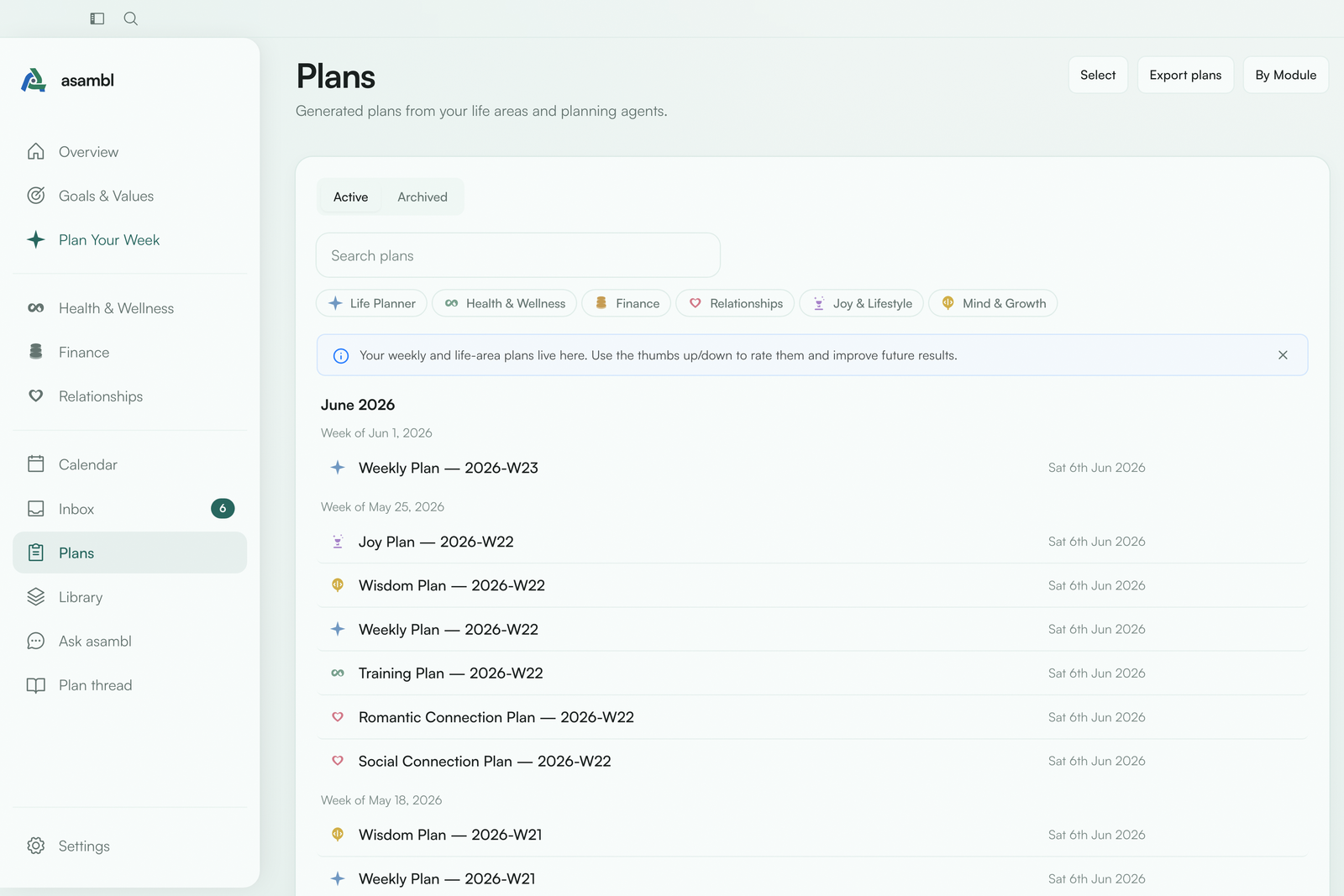
Task: Toggle the Finance filter chip
Action: [x=627, y=303]
